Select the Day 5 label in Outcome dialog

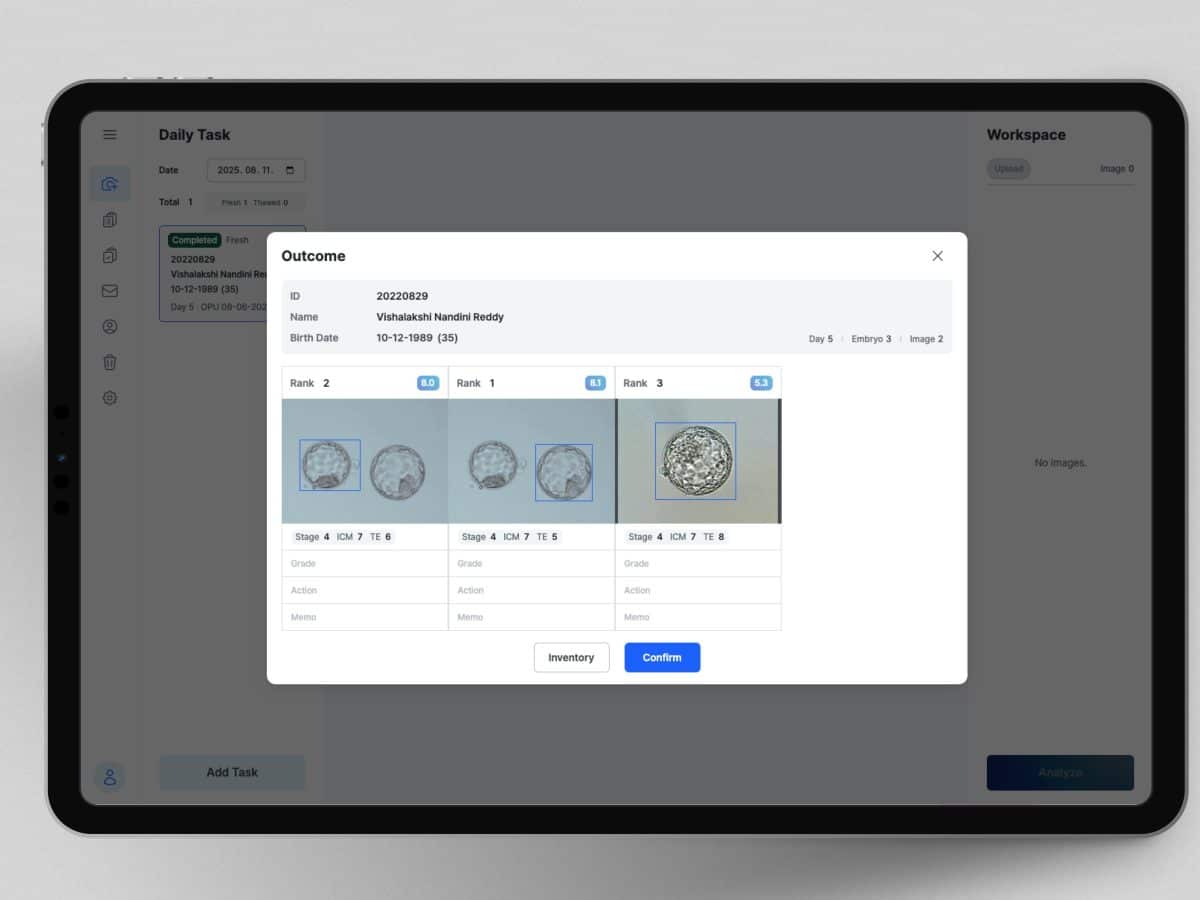[x=820, y=339]
